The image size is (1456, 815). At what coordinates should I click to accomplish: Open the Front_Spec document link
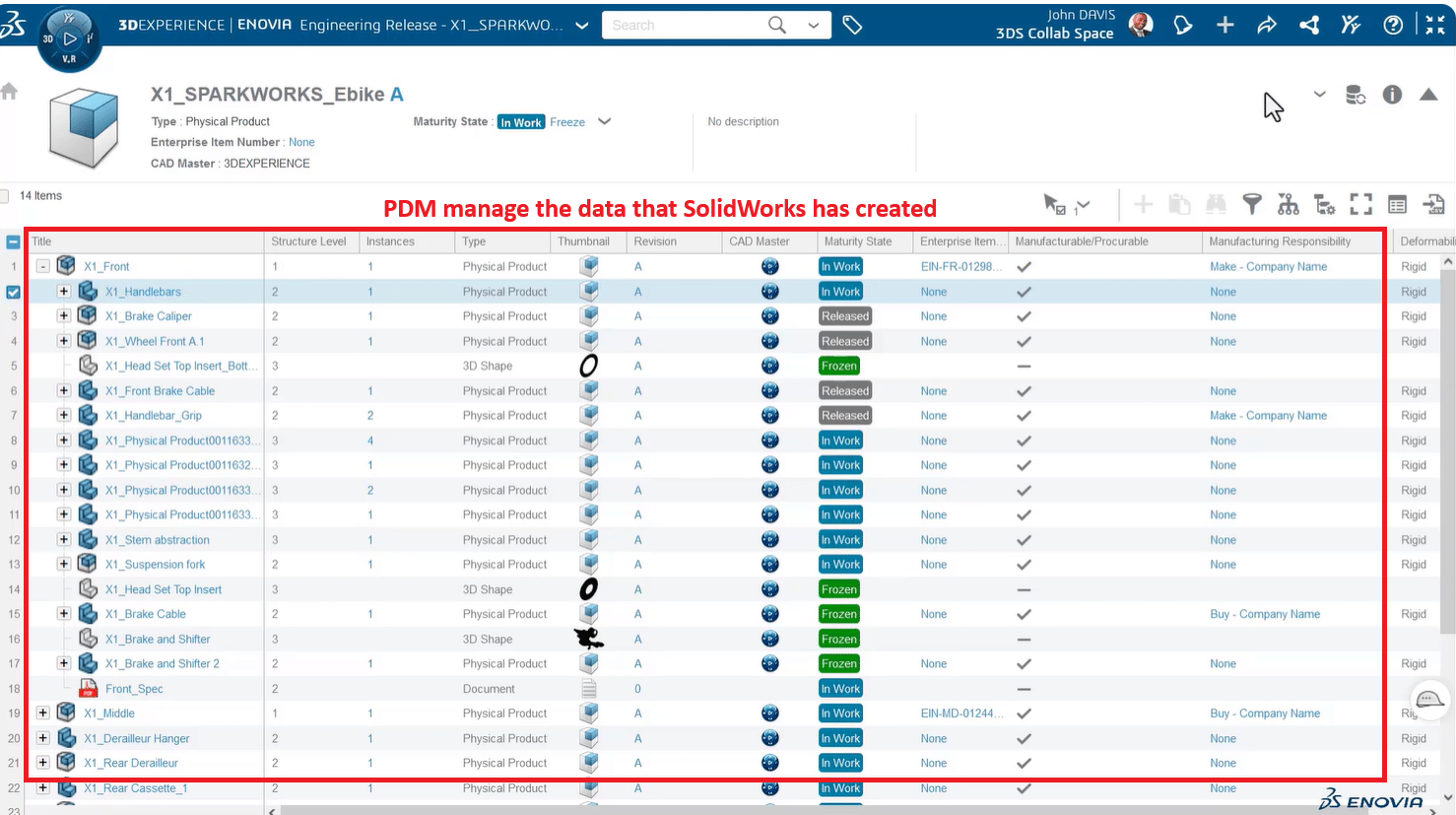point(134,689)
